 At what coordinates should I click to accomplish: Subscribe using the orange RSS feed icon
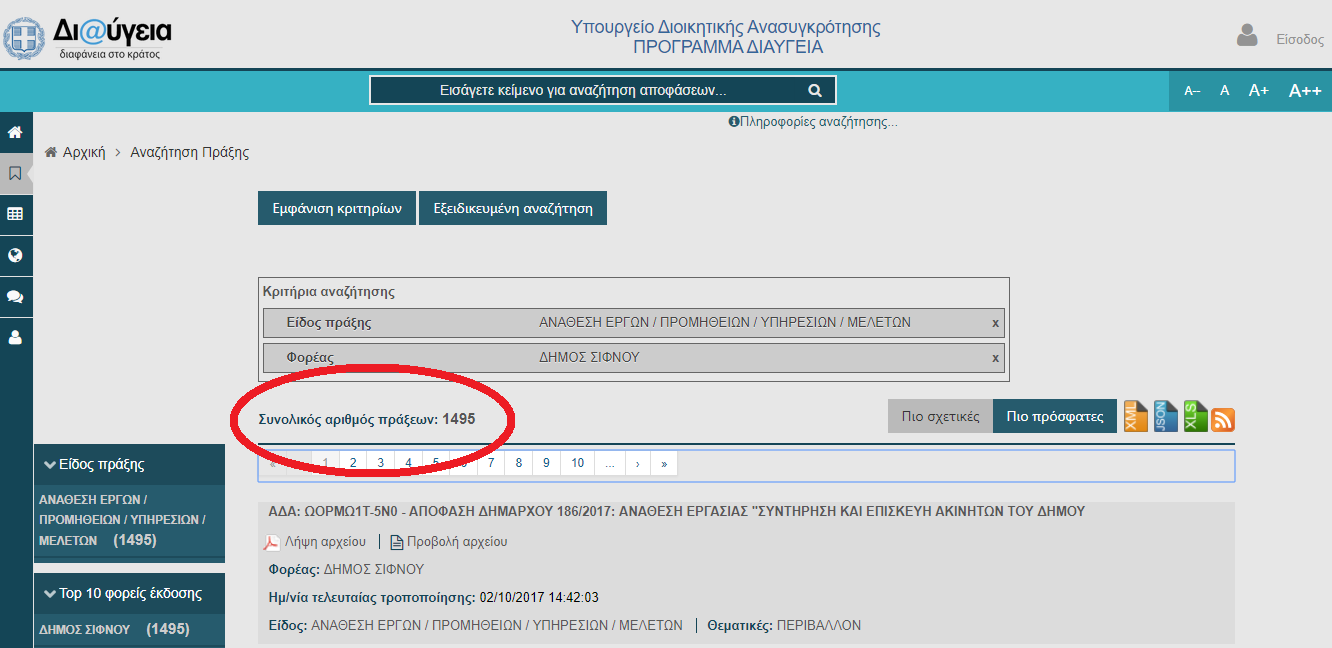(1223, 420)
